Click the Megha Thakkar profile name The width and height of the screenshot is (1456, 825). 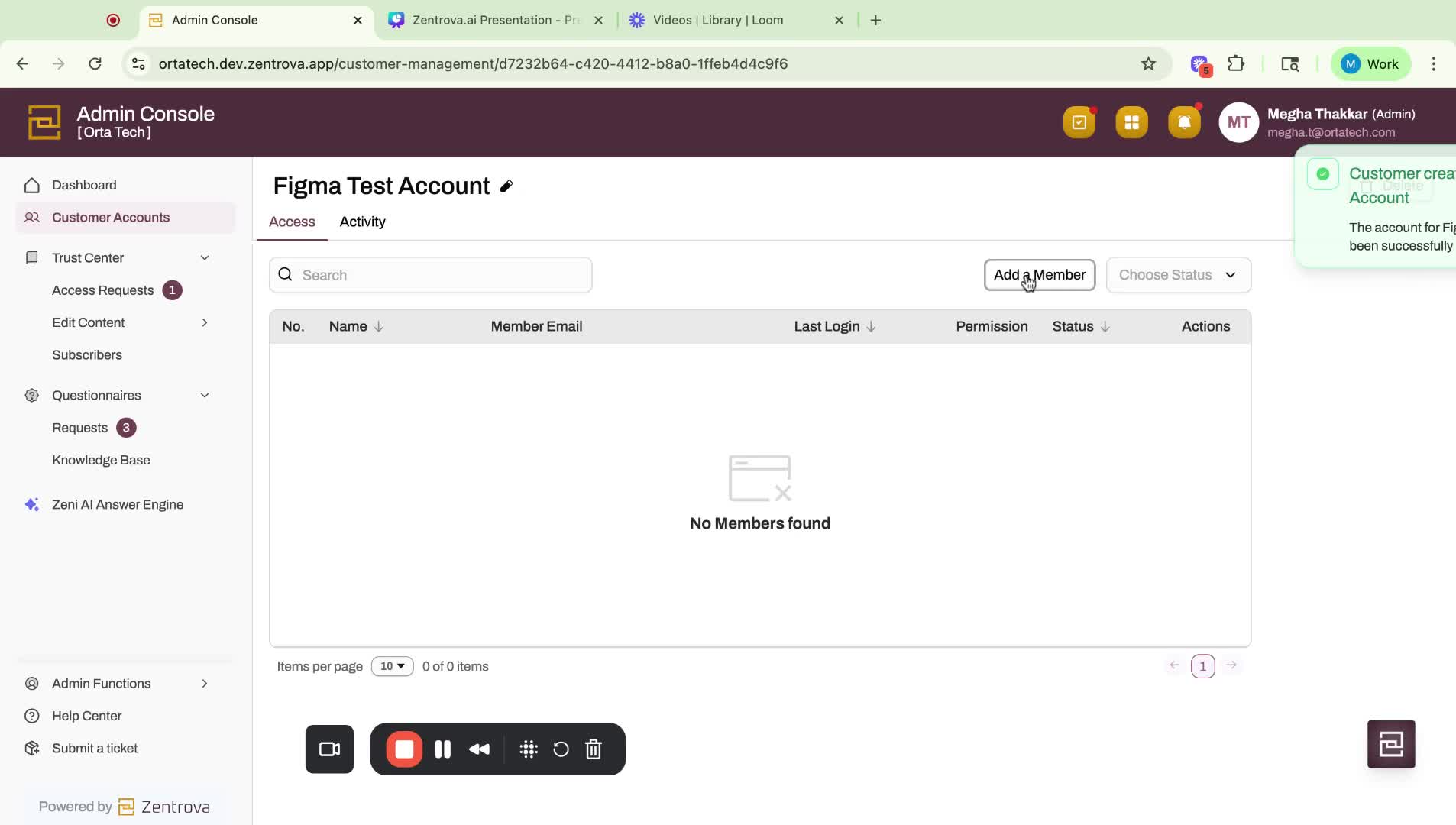(1317, 114)
